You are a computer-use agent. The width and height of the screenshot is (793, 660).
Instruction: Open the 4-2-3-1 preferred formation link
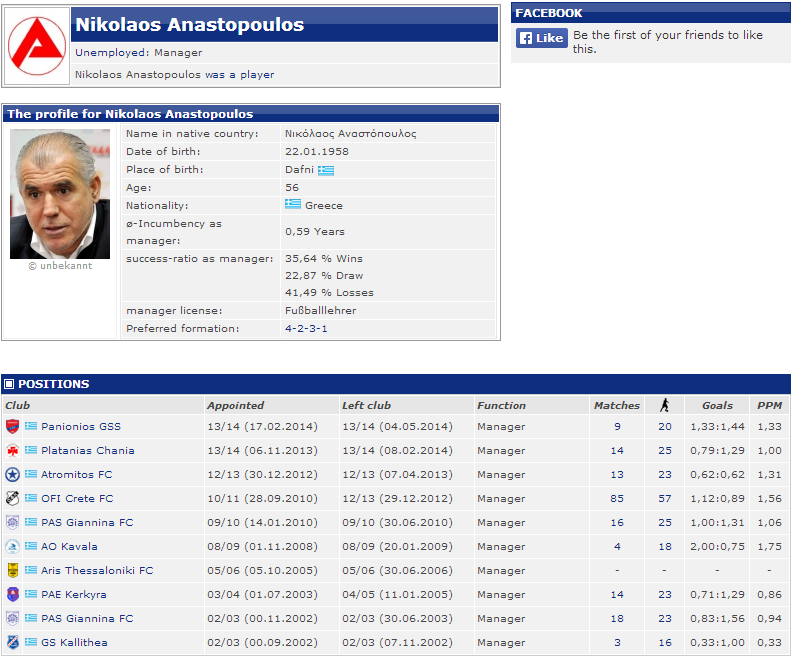click(x=306, y=328)
